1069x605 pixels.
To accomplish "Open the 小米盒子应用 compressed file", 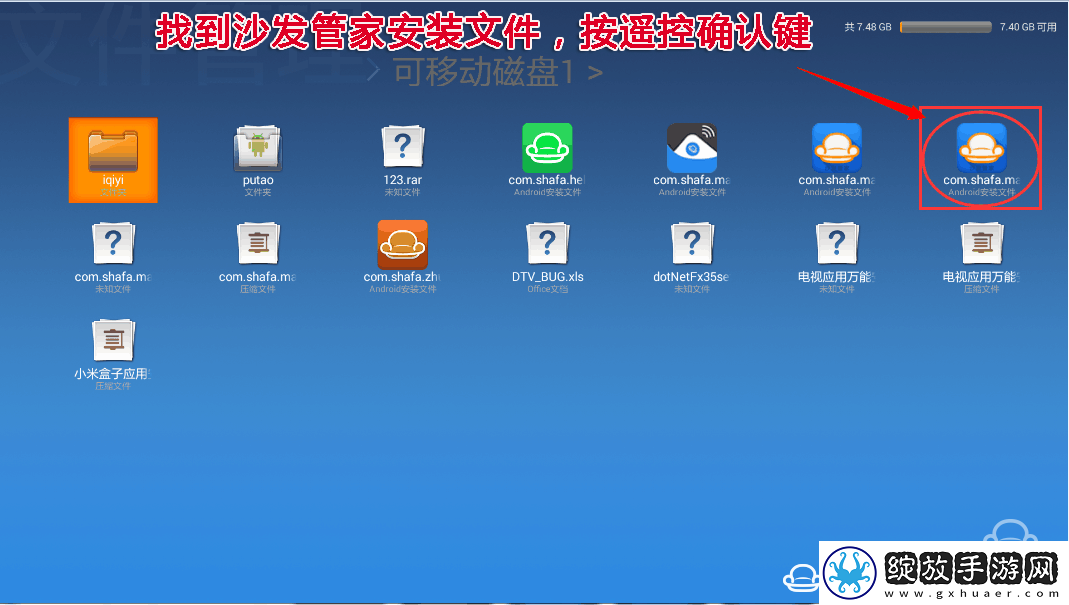I will click(113, 355).
